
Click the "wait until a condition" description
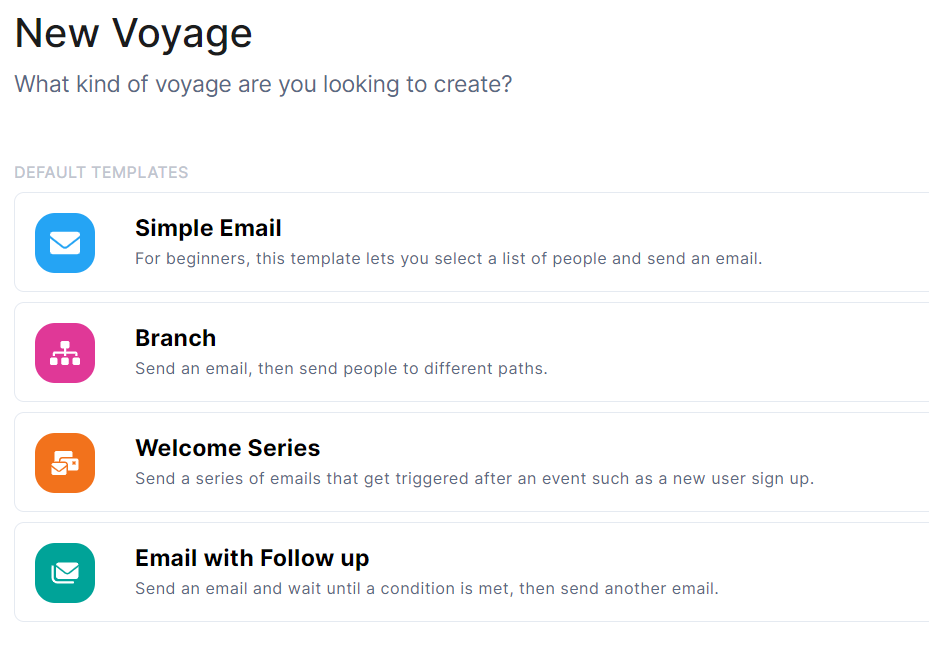[426, 589]
